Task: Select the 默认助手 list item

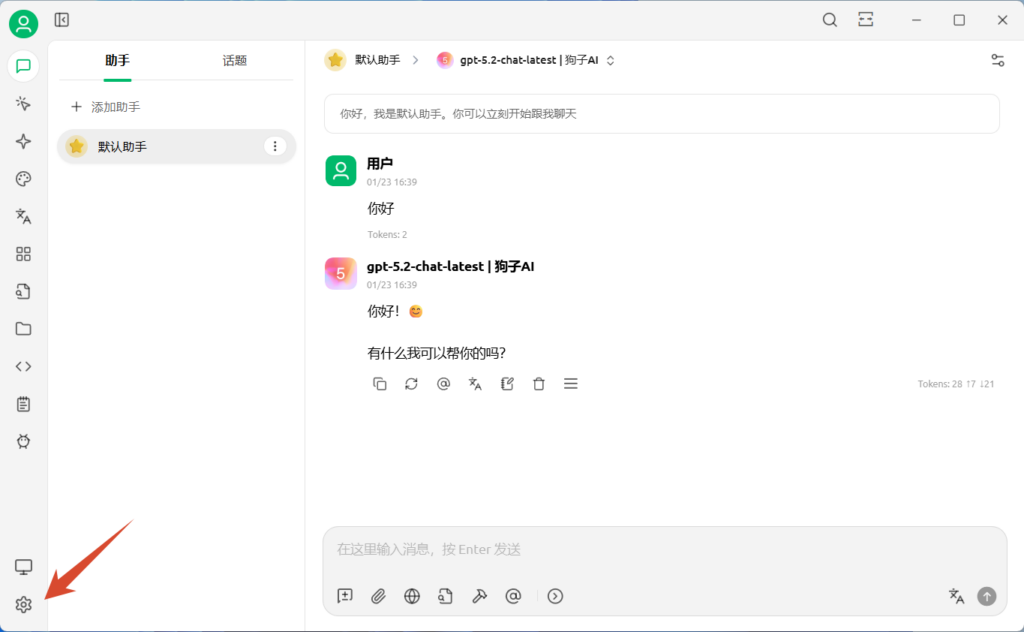Action: [x=176, y=146]
